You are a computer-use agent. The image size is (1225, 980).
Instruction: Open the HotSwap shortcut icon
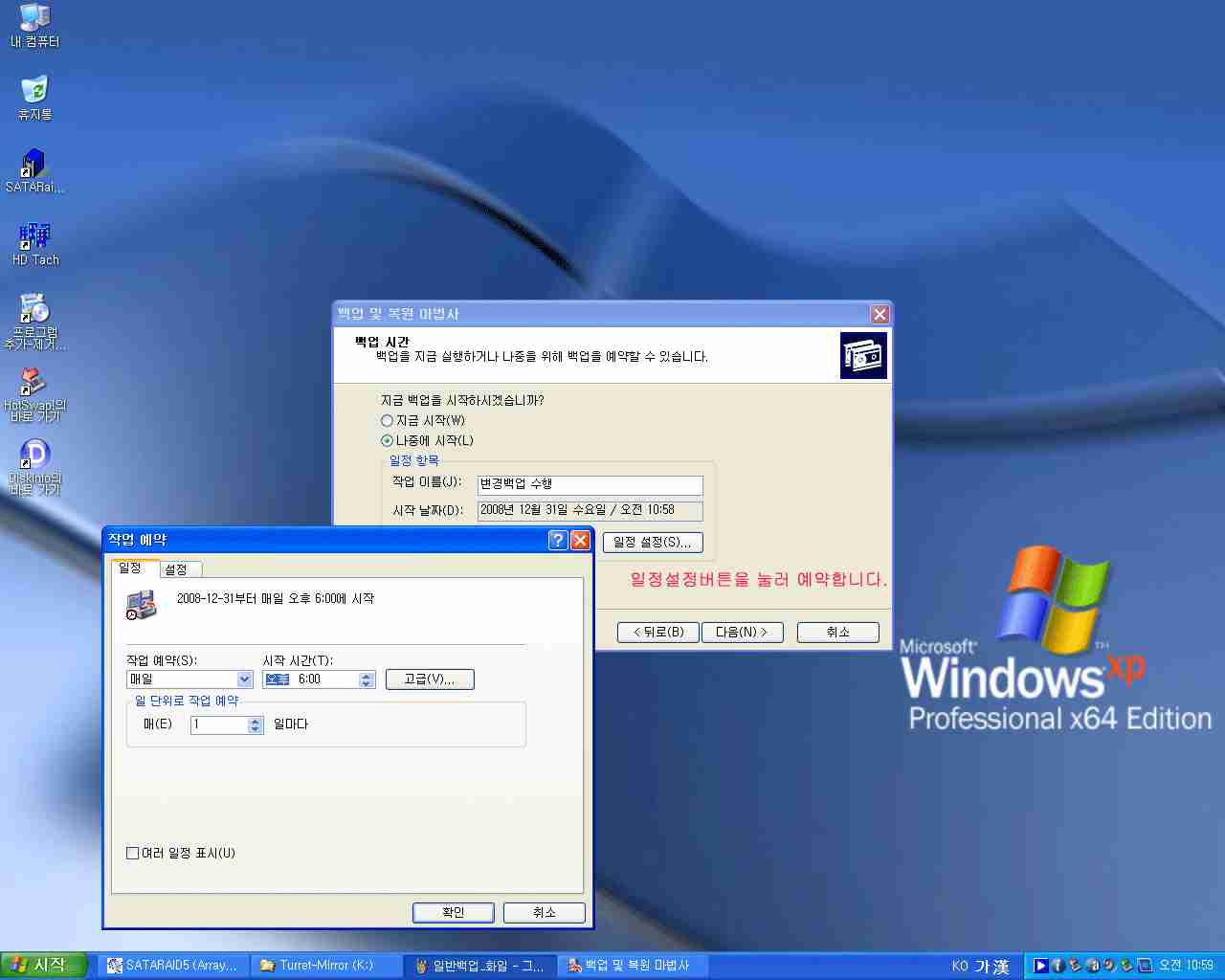click(34, 383)
